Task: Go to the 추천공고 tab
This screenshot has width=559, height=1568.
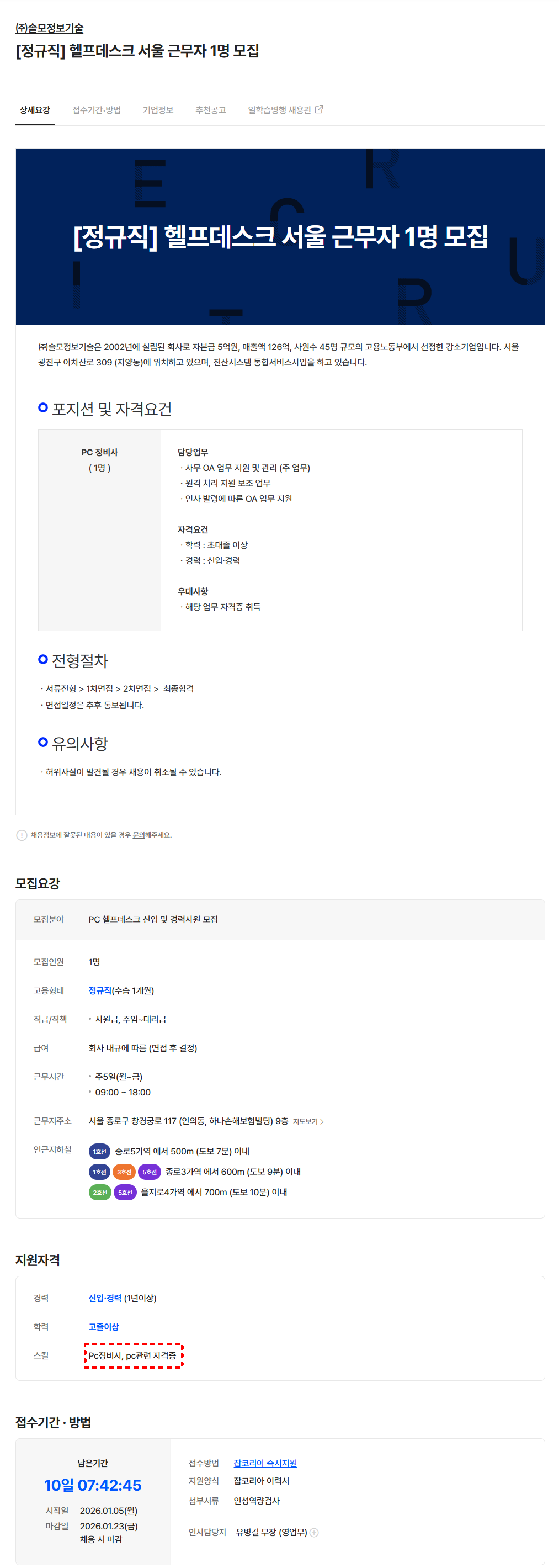Action: point(210,110)
